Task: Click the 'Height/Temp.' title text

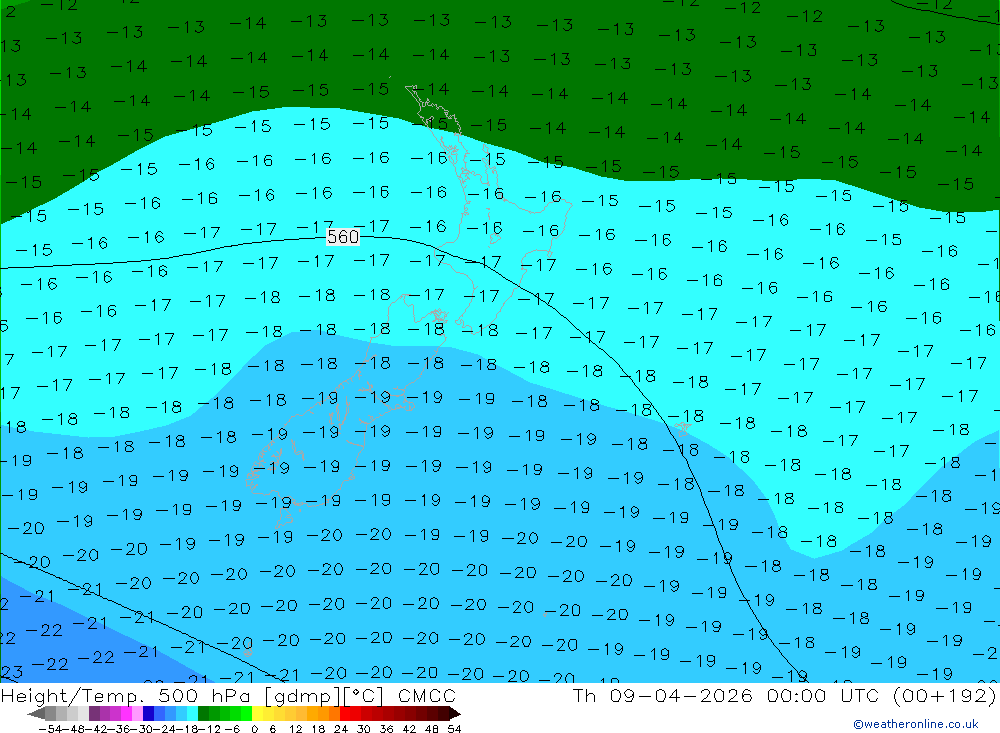Action: pyautogui.click(x=73, y=696)
